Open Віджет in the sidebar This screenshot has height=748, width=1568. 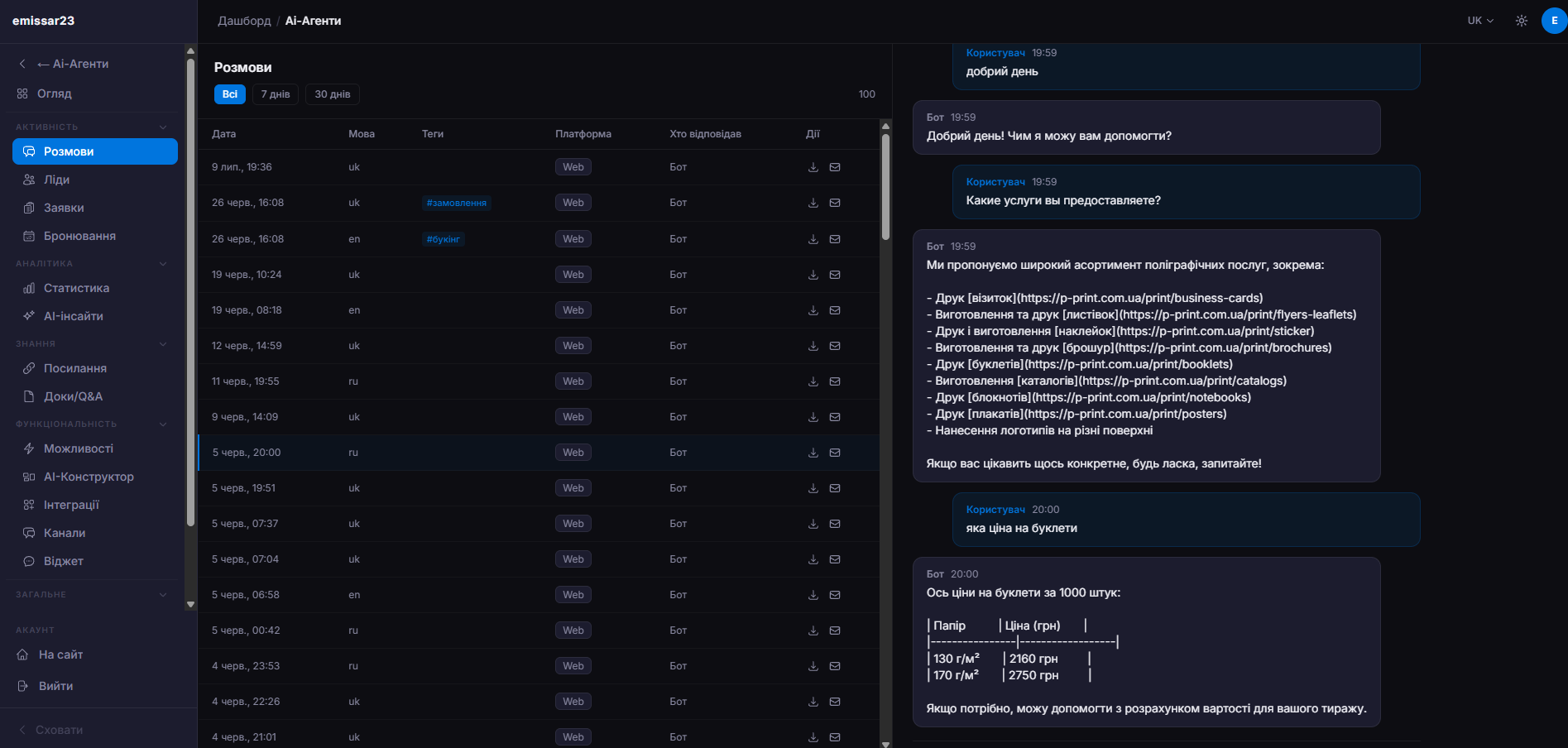pos(95,561)
